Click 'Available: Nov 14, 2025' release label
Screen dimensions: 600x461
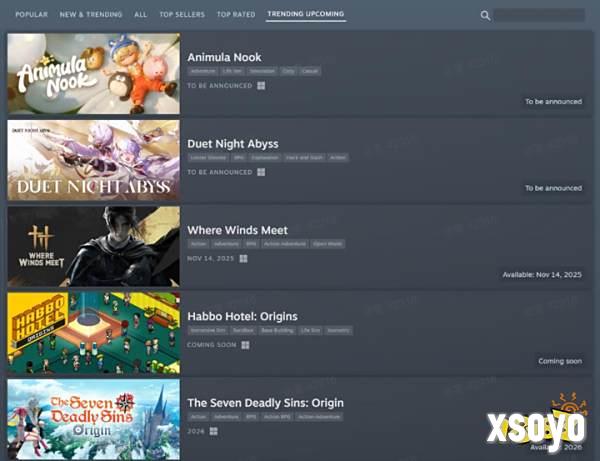pyautogui.click(x=542, y=274)
